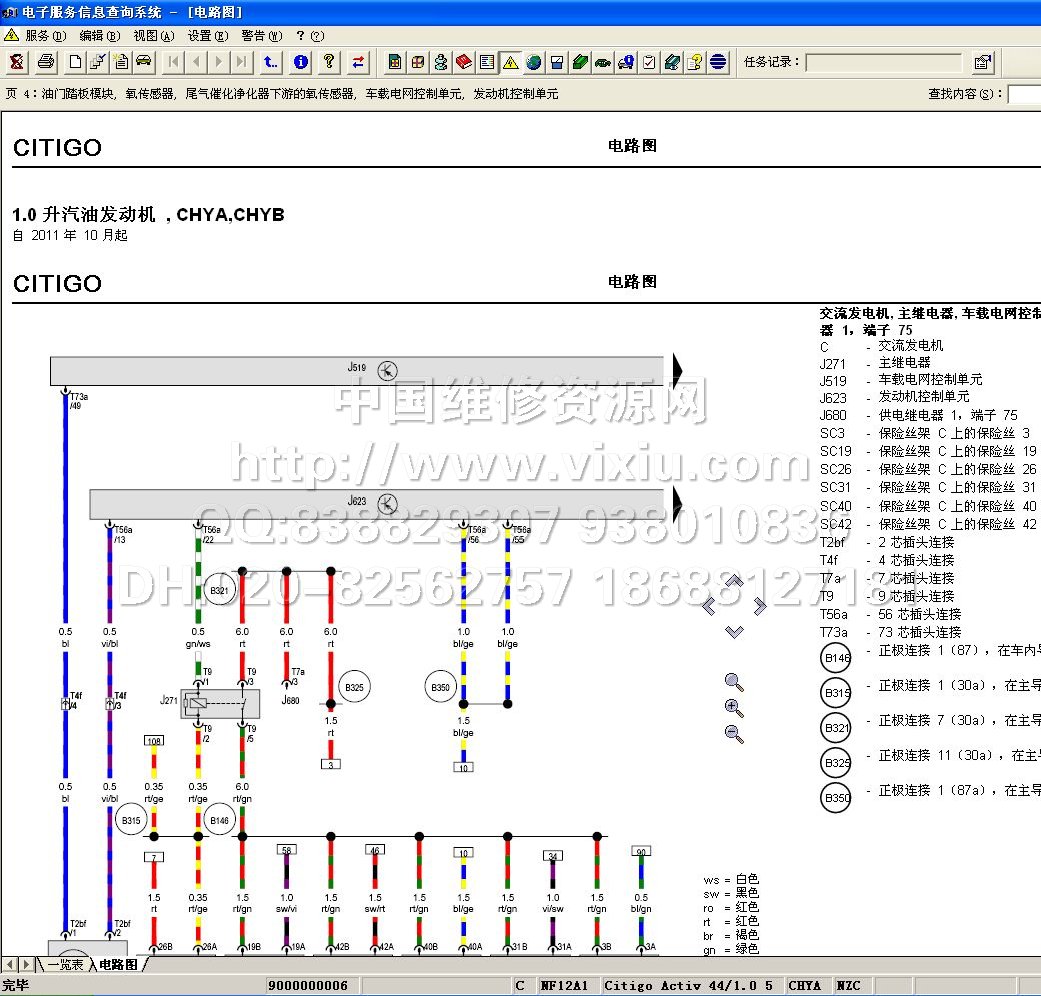This screenshot has width=1041, height=996.
Task: Click the zoom in magnifier with plus
Action: pos(734,708)
